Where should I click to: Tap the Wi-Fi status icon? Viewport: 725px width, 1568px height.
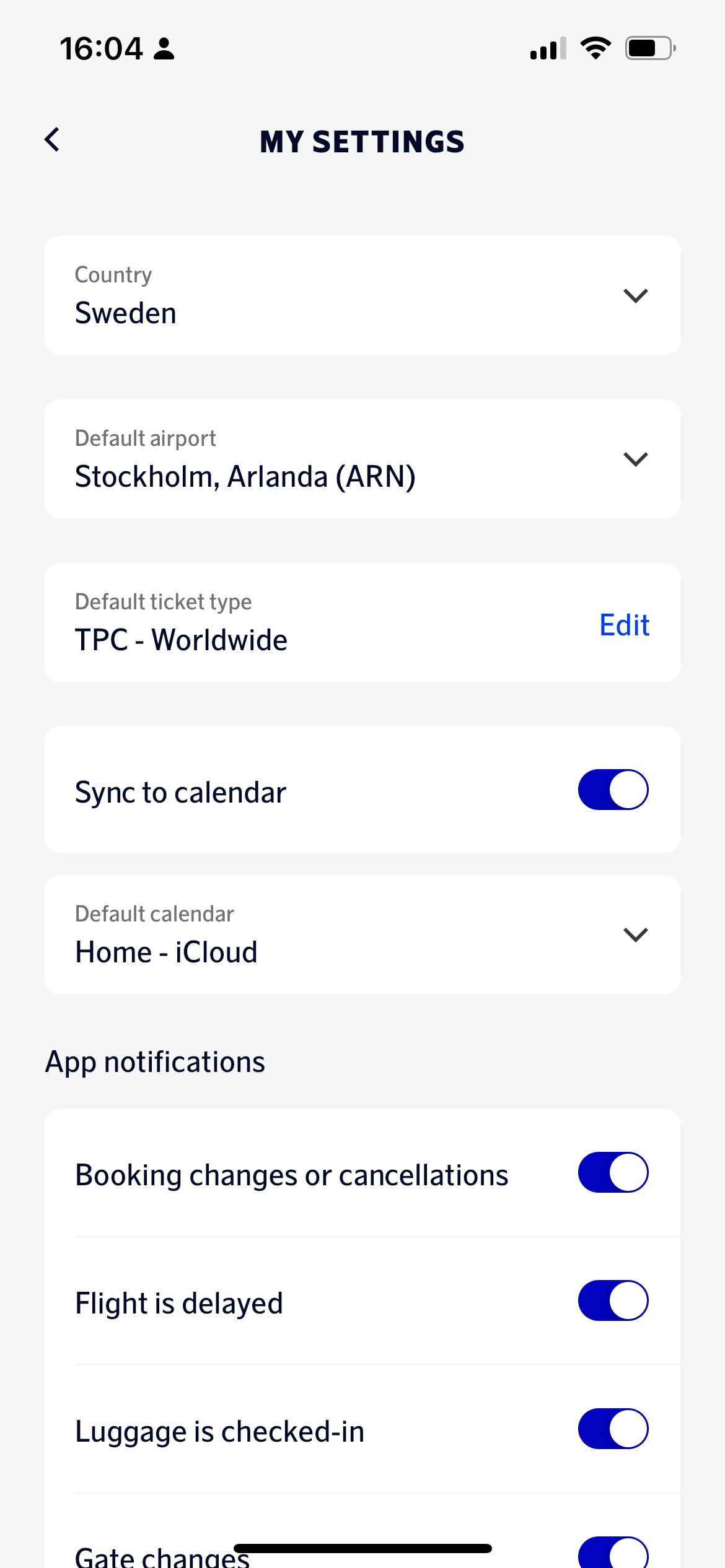(x=595, y=48)
